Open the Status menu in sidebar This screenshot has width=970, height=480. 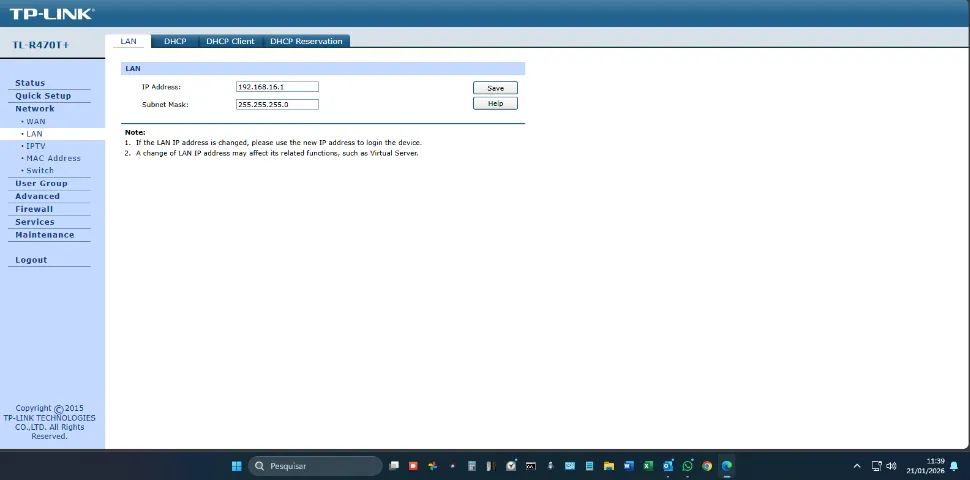(x=30, y=83)
